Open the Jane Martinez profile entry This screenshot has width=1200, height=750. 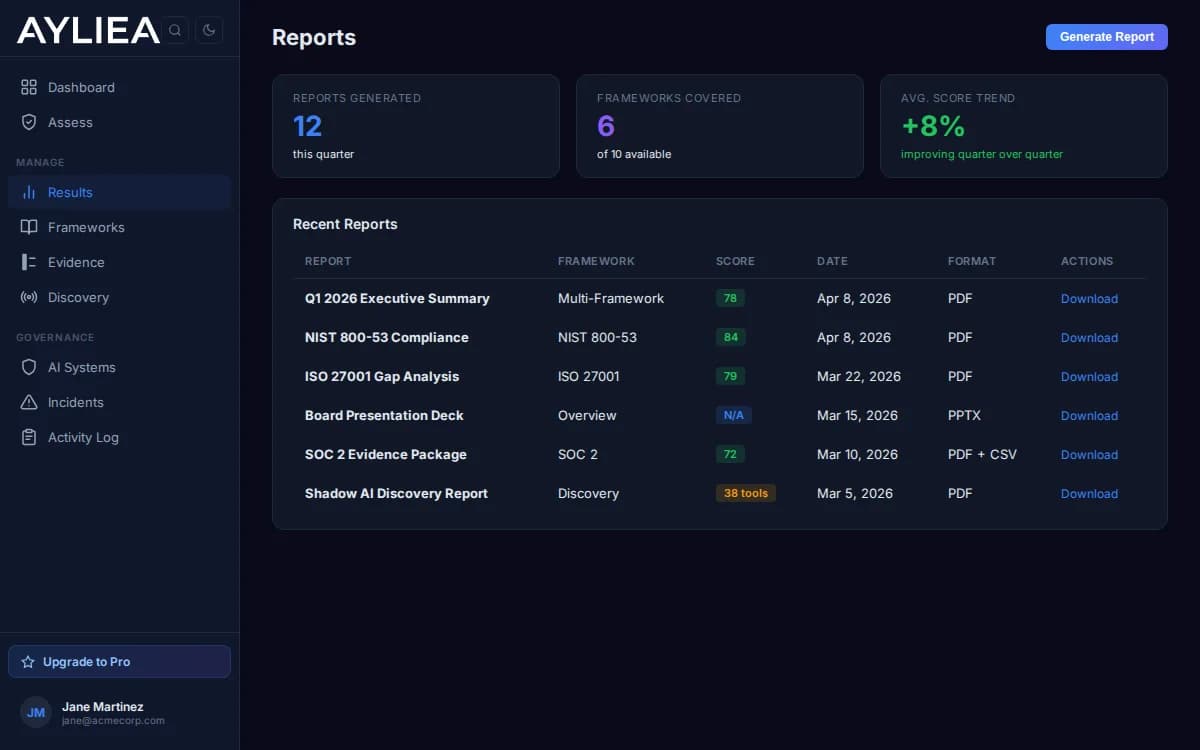click(103, 712)
